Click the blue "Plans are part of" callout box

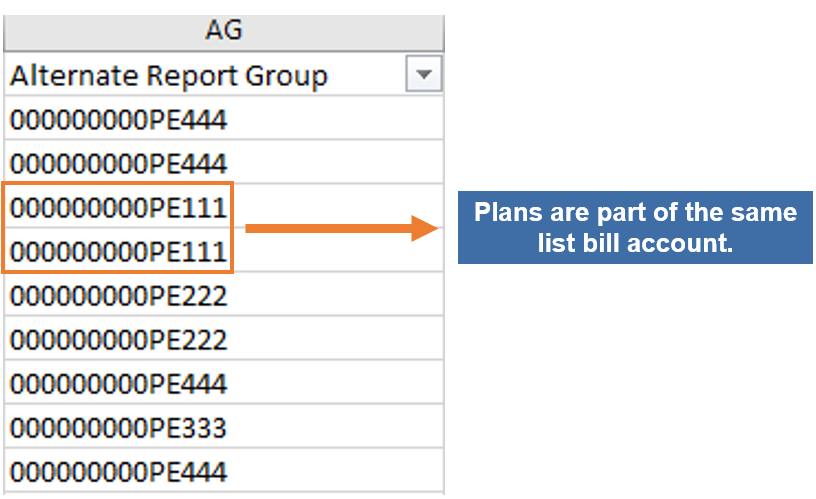635,227
